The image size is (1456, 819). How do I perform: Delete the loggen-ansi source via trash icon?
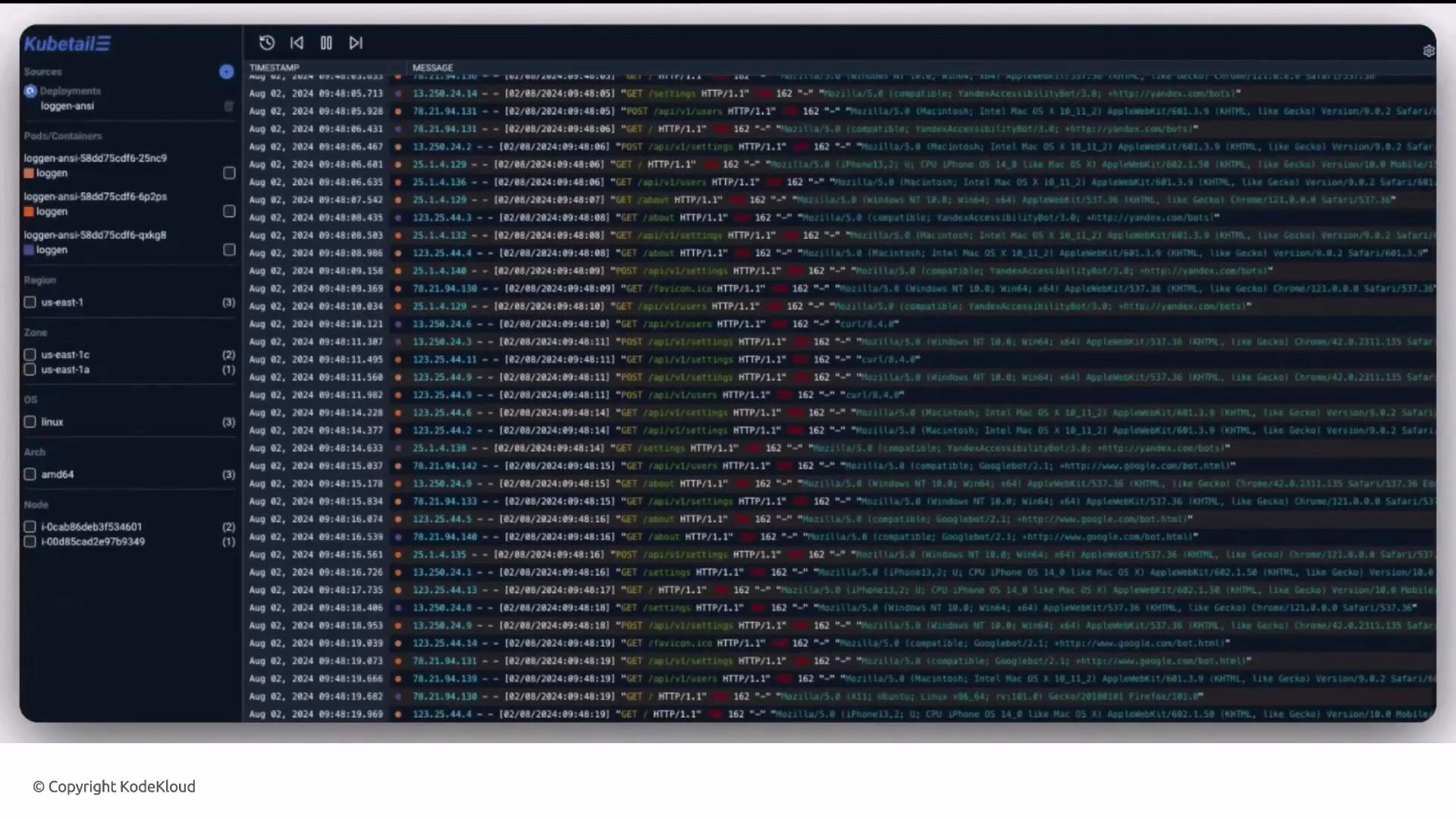[228, 106]
